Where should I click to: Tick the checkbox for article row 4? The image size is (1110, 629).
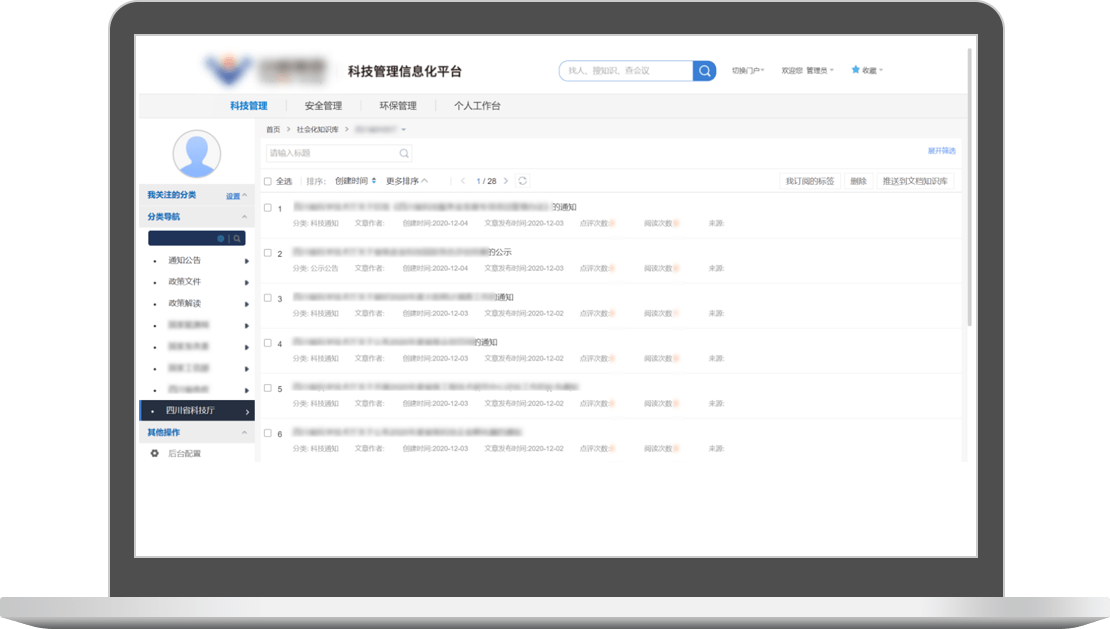268,342
